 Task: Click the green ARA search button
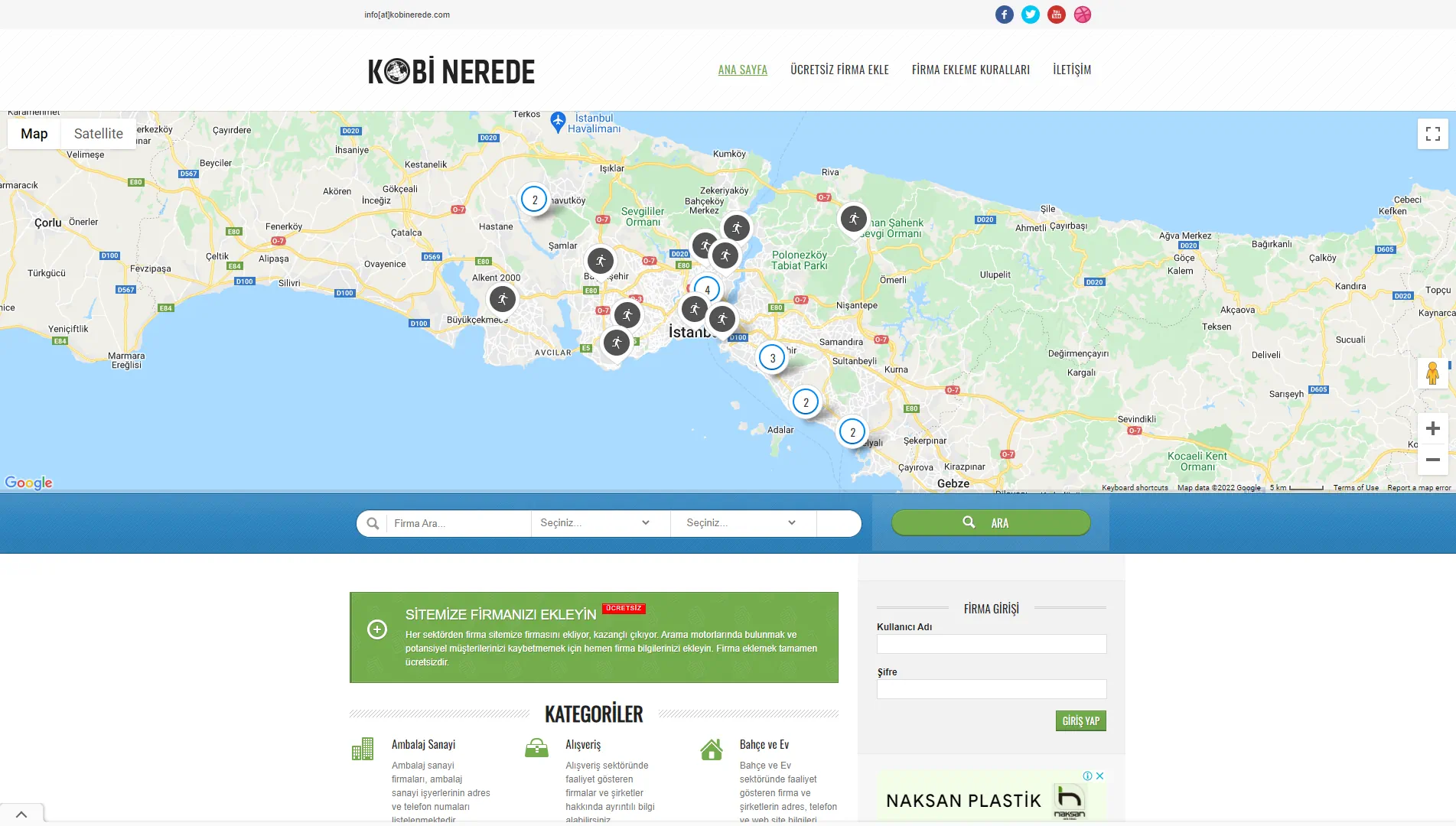pyautogui.click(x=990, y=522)
